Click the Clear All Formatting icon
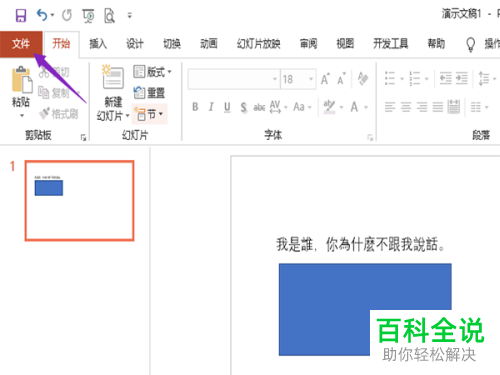This screenshot has height=375, width=500. point(363,79)
